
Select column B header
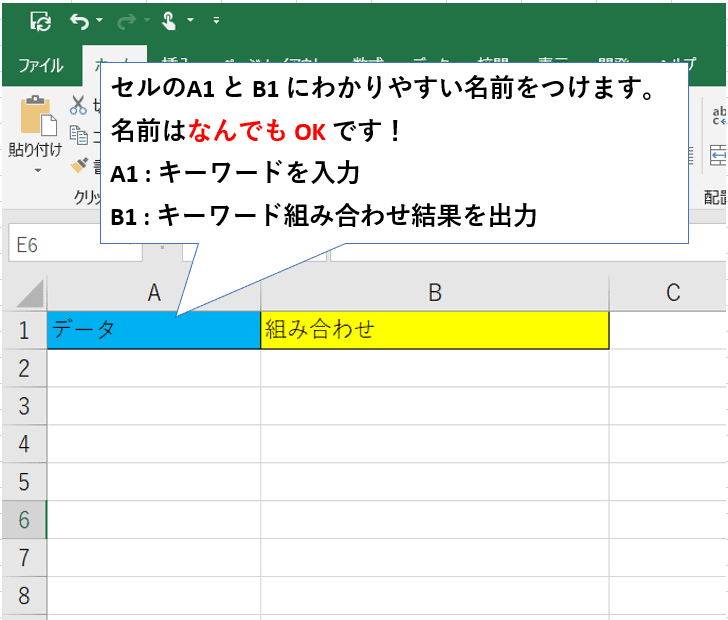pyautogui.click(x=434, y=292)
